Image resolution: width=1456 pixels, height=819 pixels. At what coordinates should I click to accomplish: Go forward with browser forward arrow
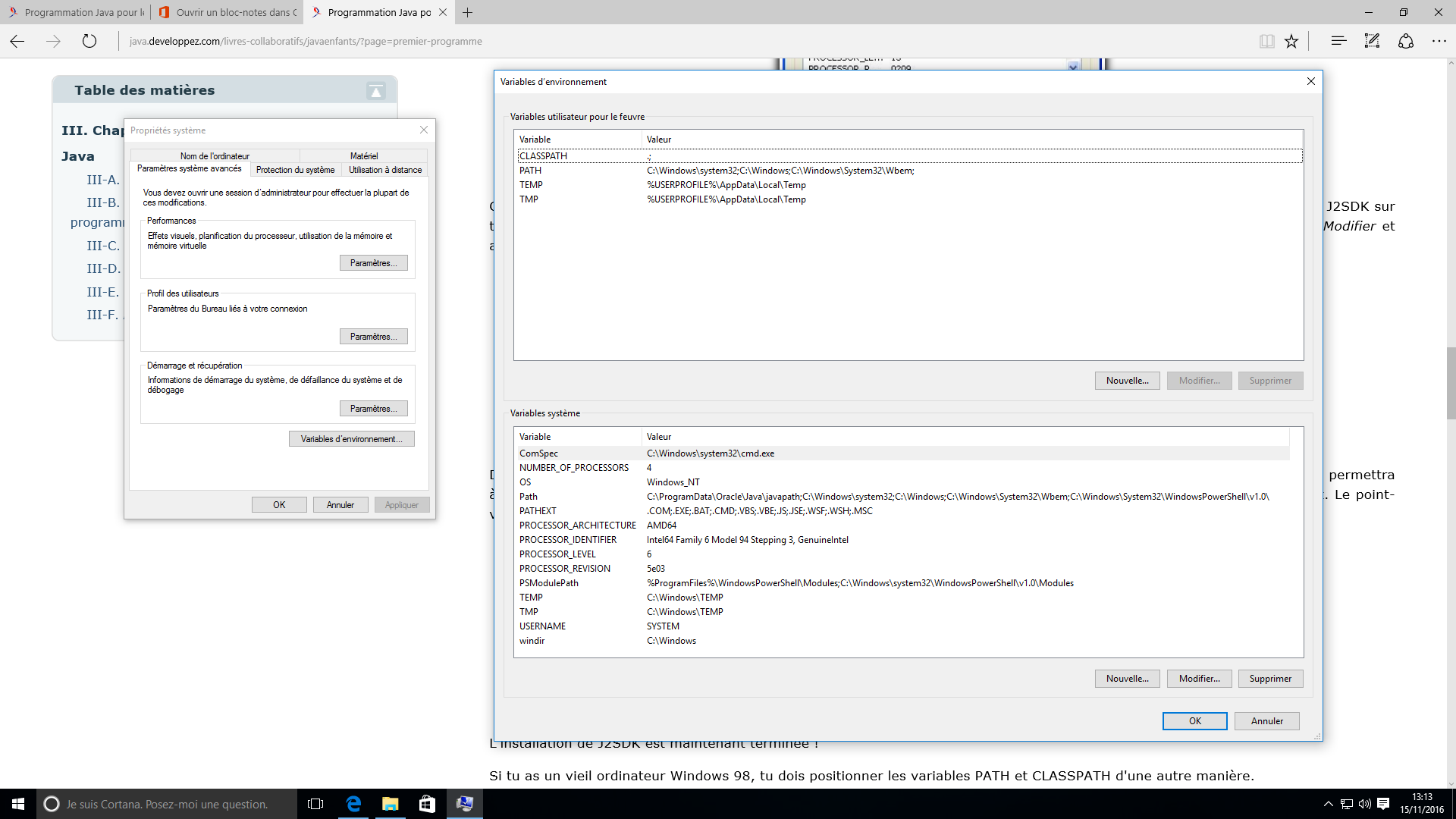(53, 42)
